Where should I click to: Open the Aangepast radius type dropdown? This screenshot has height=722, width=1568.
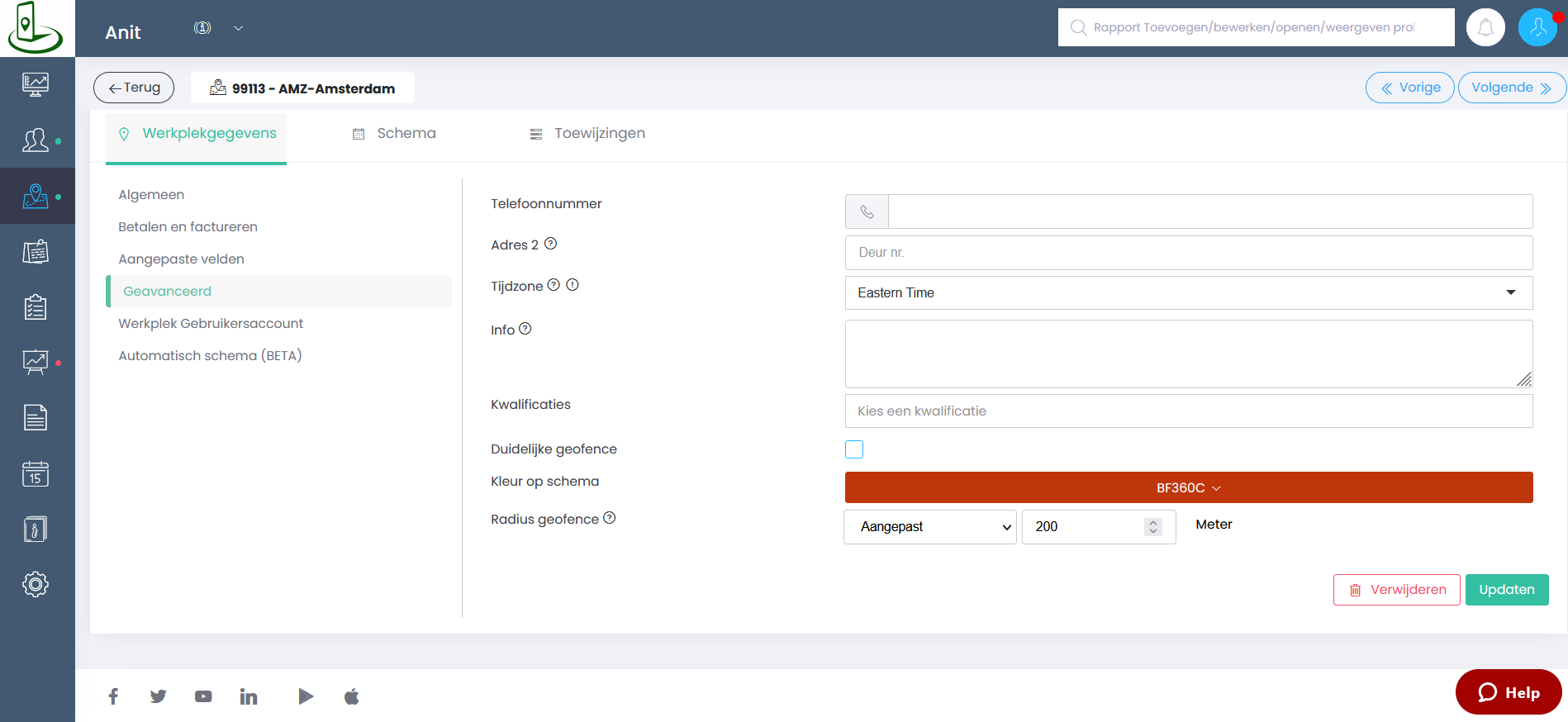(x=930, y=527)
